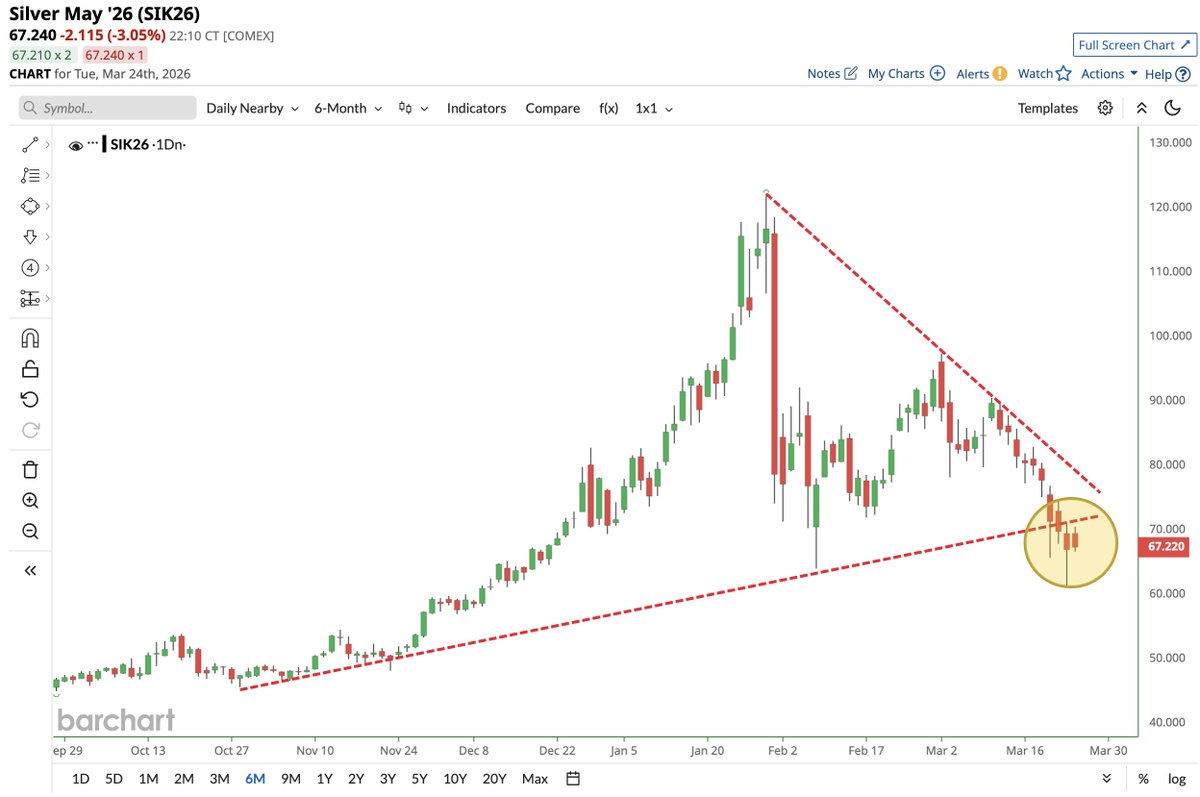Open the chart type candlestick dropdown

pos(413,108)
